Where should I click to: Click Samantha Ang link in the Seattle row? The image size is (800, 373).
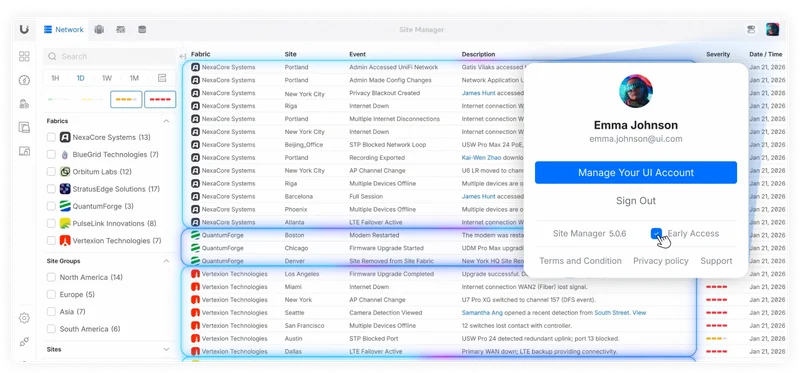483,313
